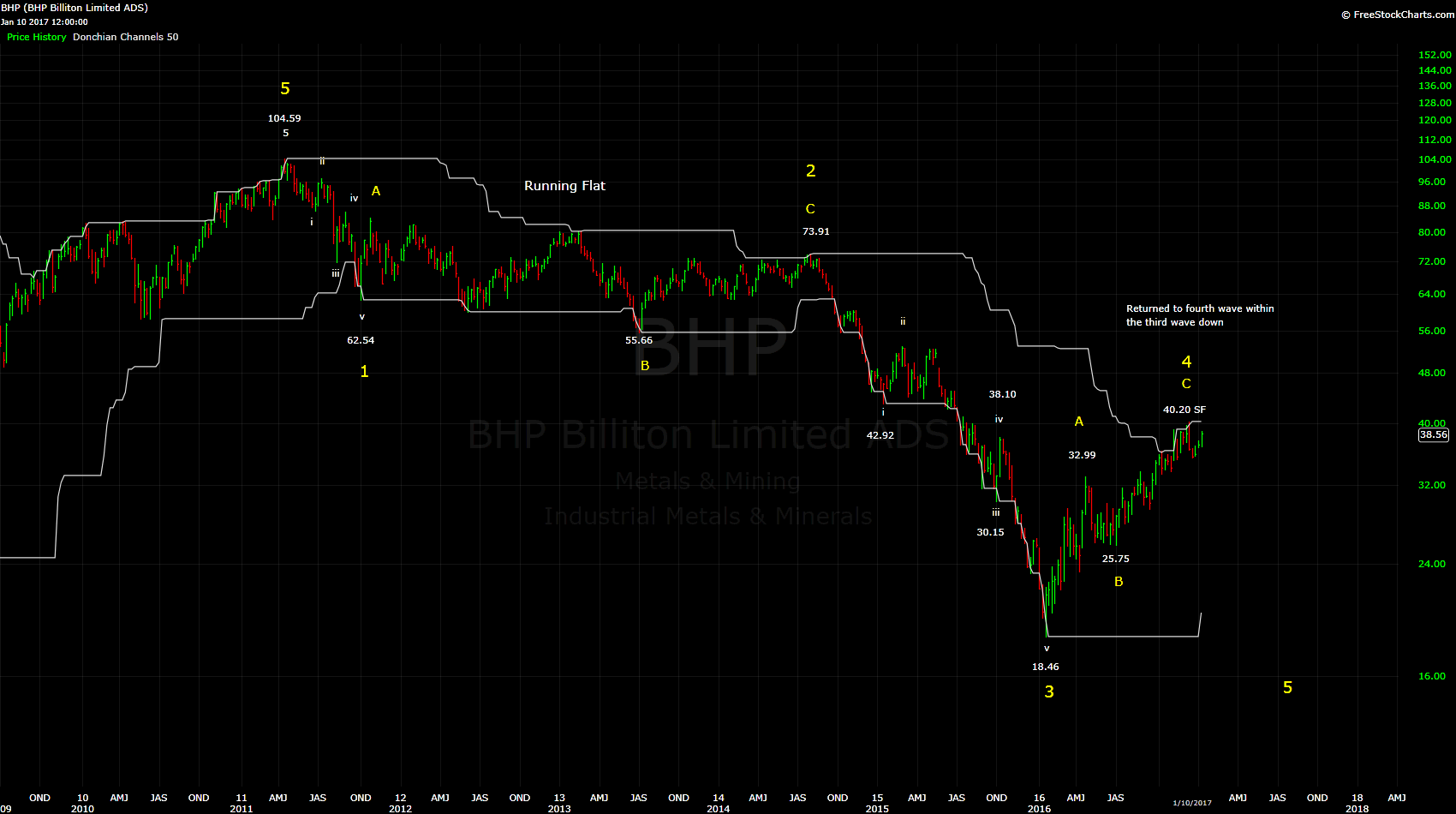The width and height of the screenshot is (1456, 814).
Task: Click yellow wave 2 label above 73.91
Action: (811, 171)
